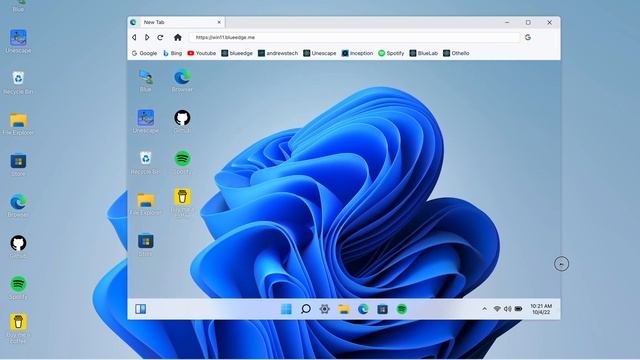Screen dimensions: 640x360
Task: Minimize the browser window
Action: [x=507, y=22]
